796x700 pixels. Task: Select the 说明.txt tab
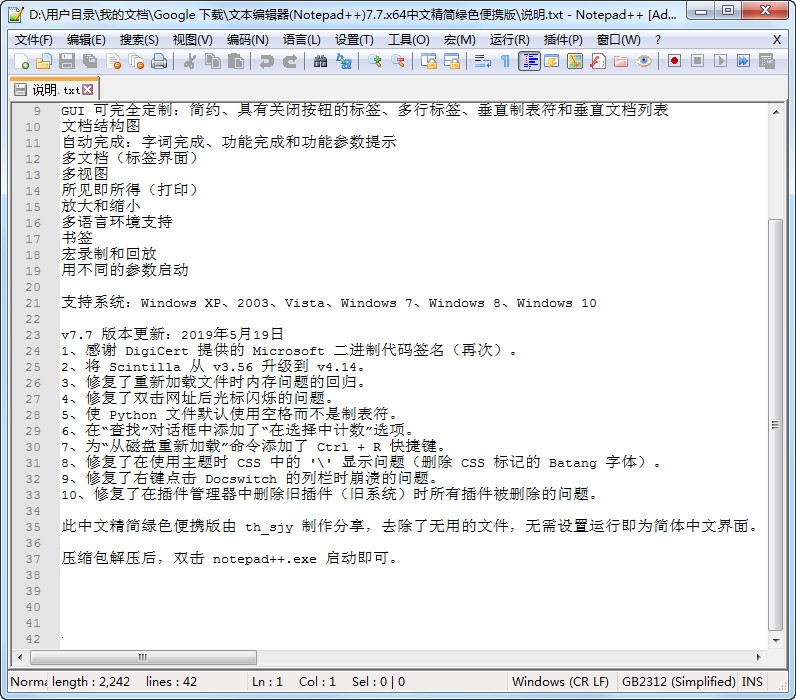(54, 90)
